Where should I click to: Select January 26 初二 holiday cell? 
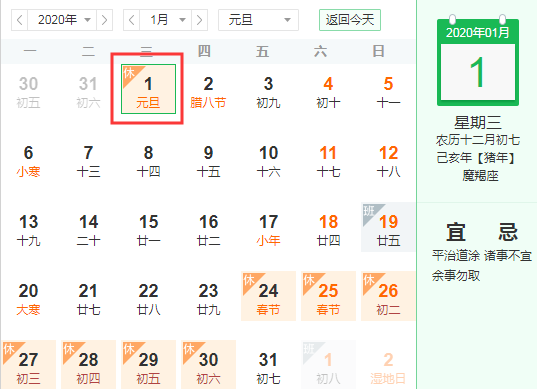point(388,296)
